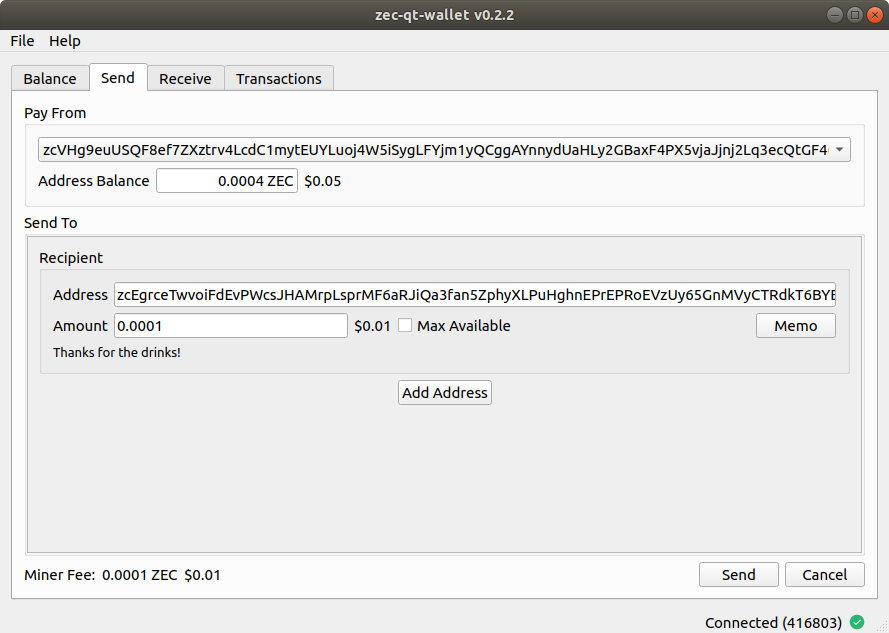The height and width of the screenshot is (633, 889).
Task: Maximize the wallet window
Action: pyautogui.click(x=854, y=15)
